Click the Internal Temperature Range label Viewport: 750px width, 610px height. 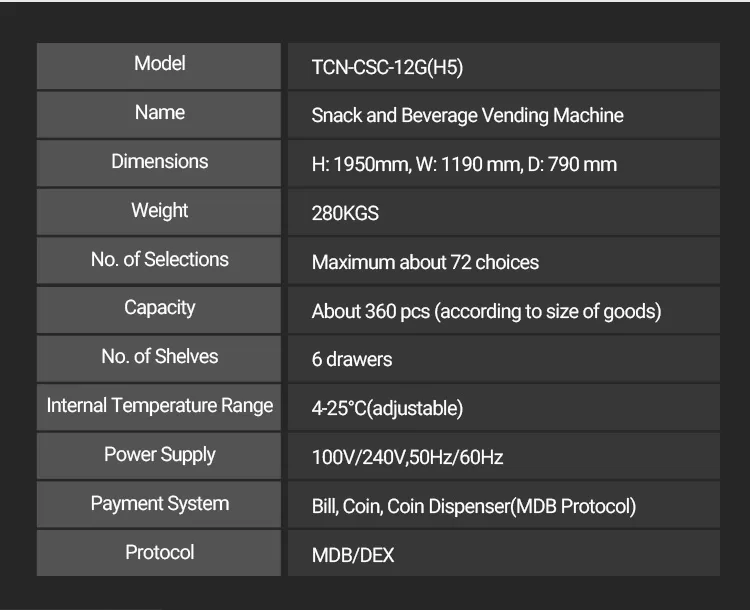click(160, 406)
